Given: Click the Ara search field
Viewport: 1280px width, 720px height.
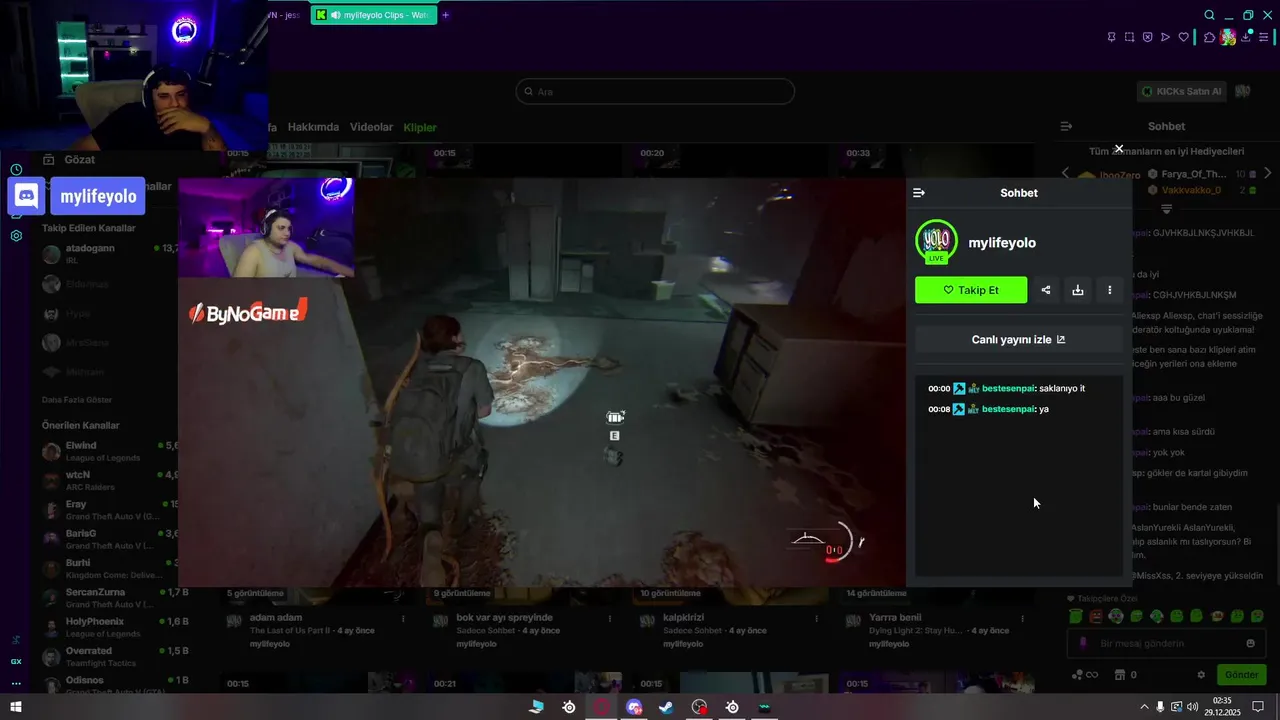Looking at the screenshot, I should pyautogui.click(x=655, y=91).
